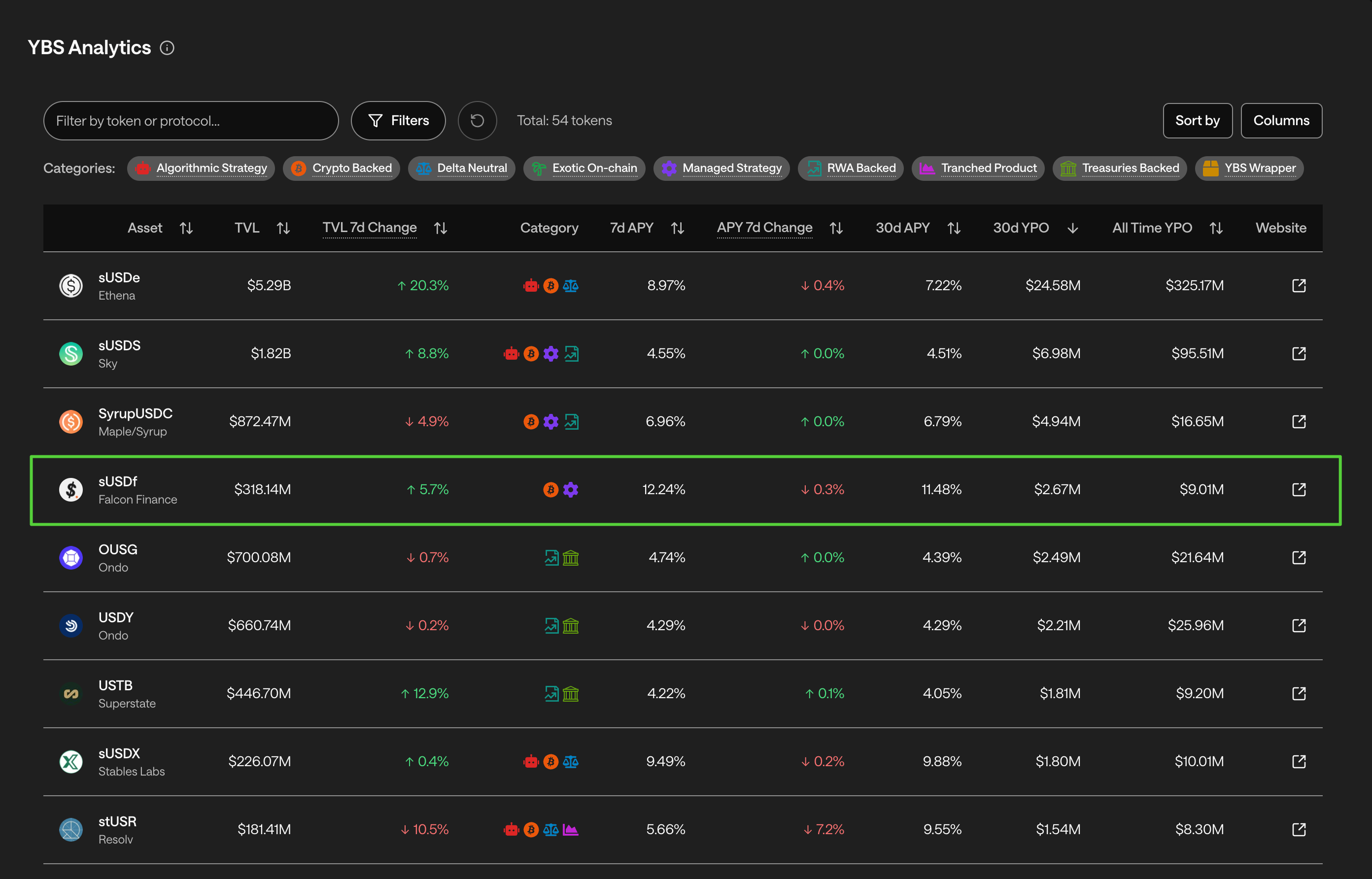
Task: Open the Columns selector
Action: [1281, 120]
